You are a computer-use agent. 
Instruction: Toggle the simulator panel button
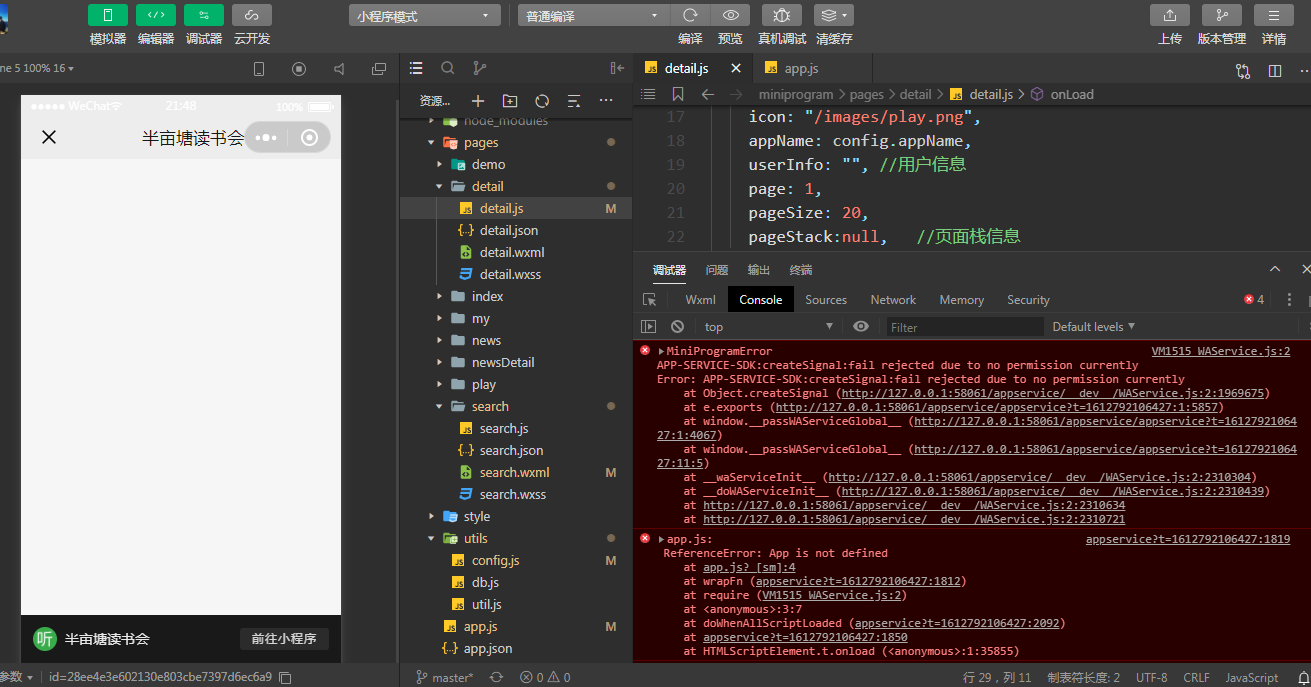(x=108, y=15)
